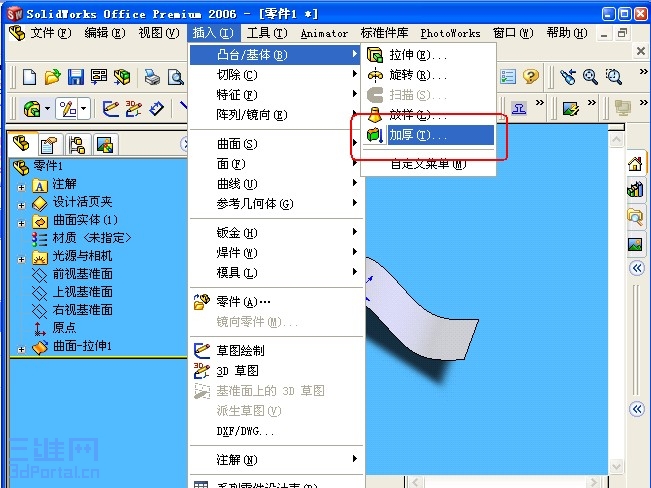Click graphics area vertical scrollbar up arrow

click(616, 140)
